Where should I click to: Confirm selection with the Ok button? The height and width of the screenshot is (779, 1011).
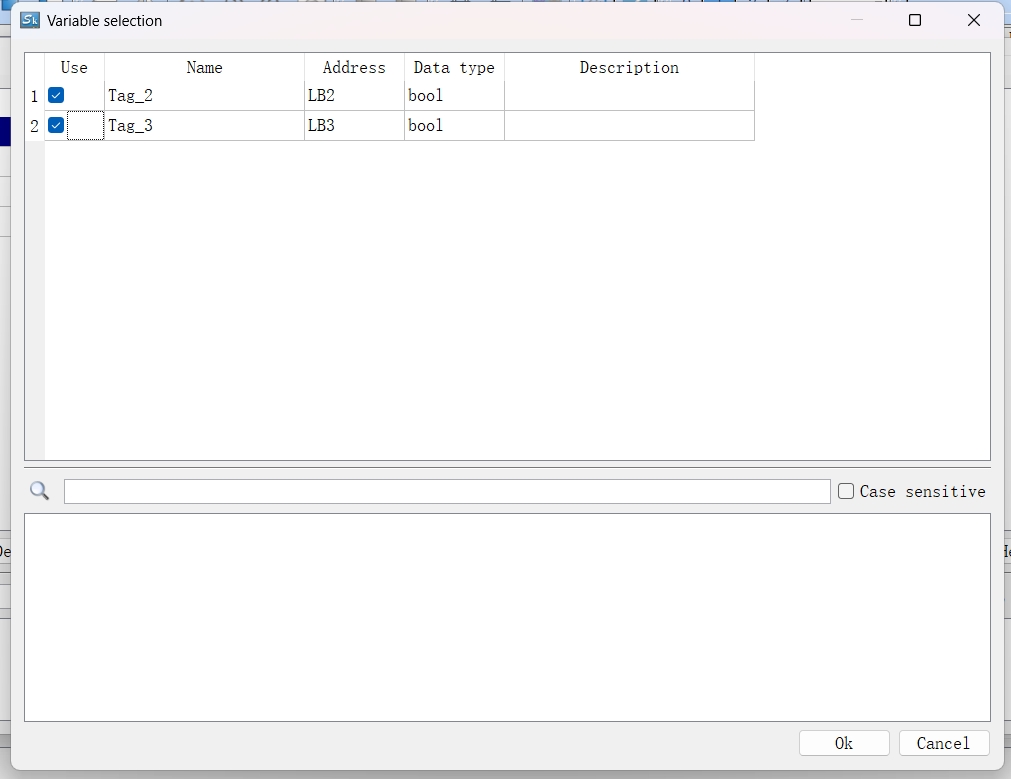point(844,743)
